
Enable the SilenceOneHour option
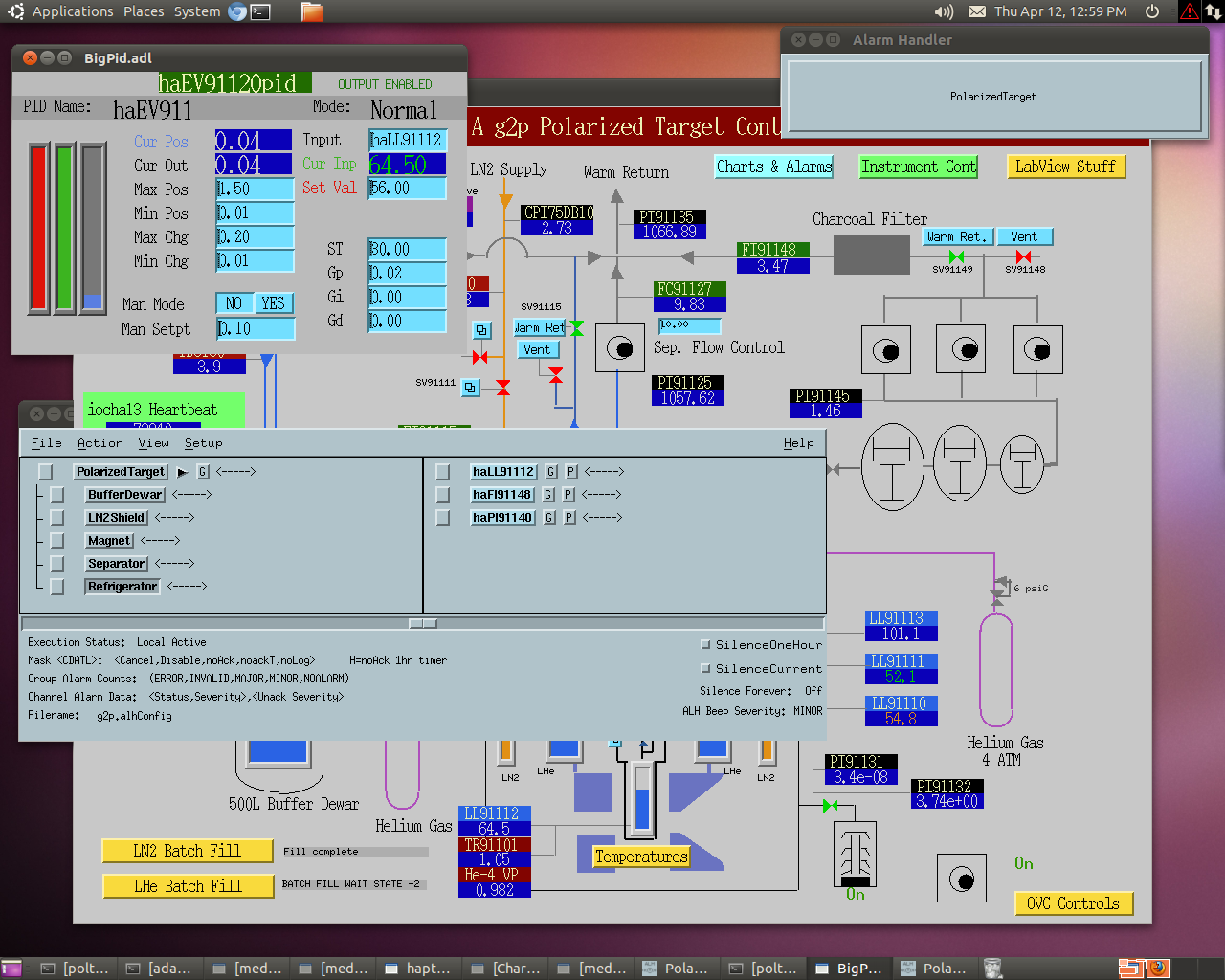[x=705, y=644]
